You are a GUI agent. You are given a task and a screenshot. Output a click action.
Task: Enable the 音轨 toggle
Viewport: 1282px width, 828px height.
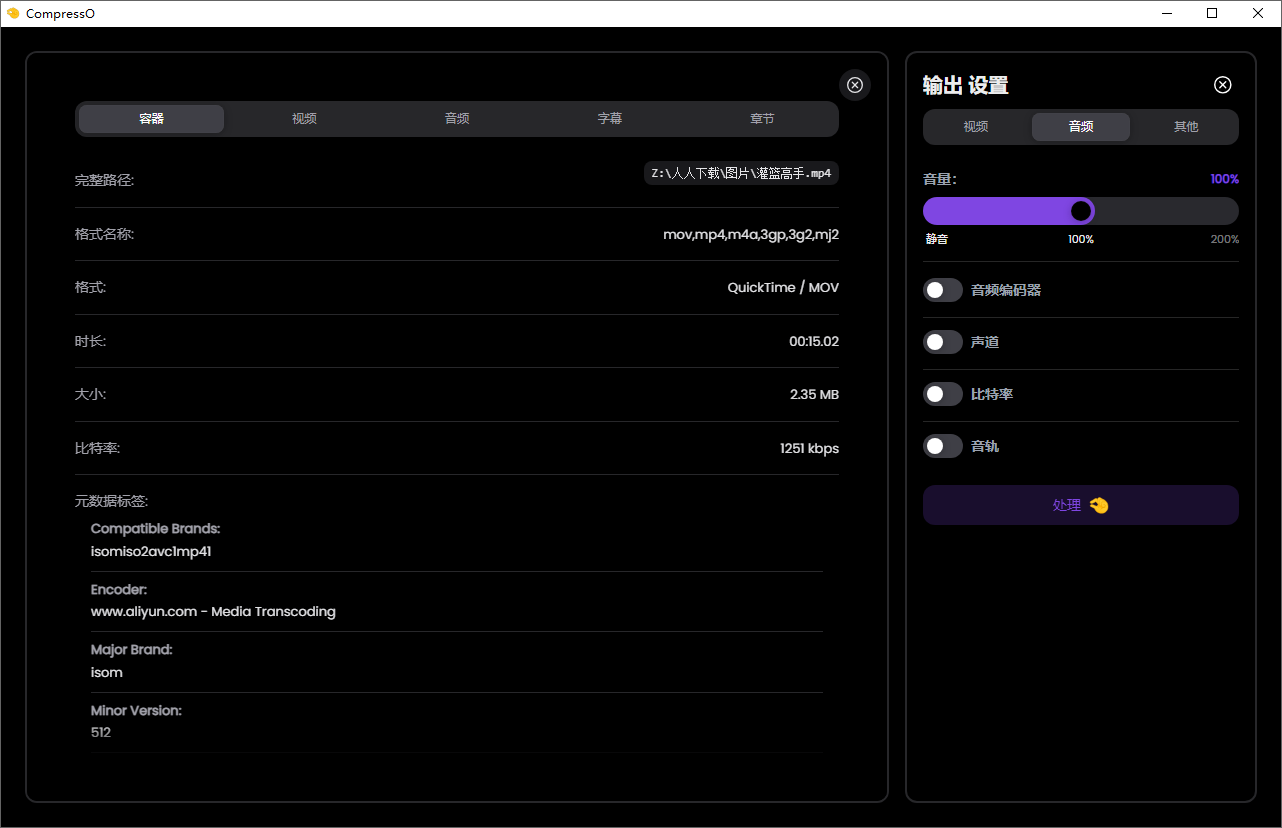(942, 446)
